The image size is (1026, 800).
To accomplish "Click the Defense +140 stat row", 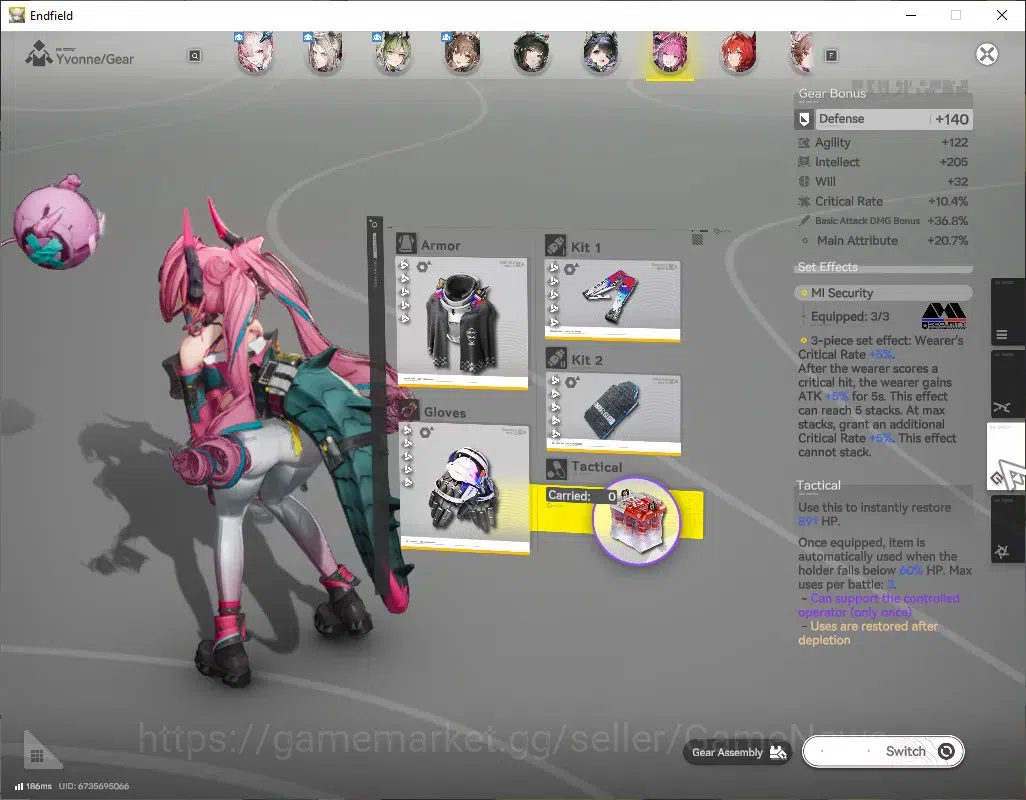I will pos(883,119).
